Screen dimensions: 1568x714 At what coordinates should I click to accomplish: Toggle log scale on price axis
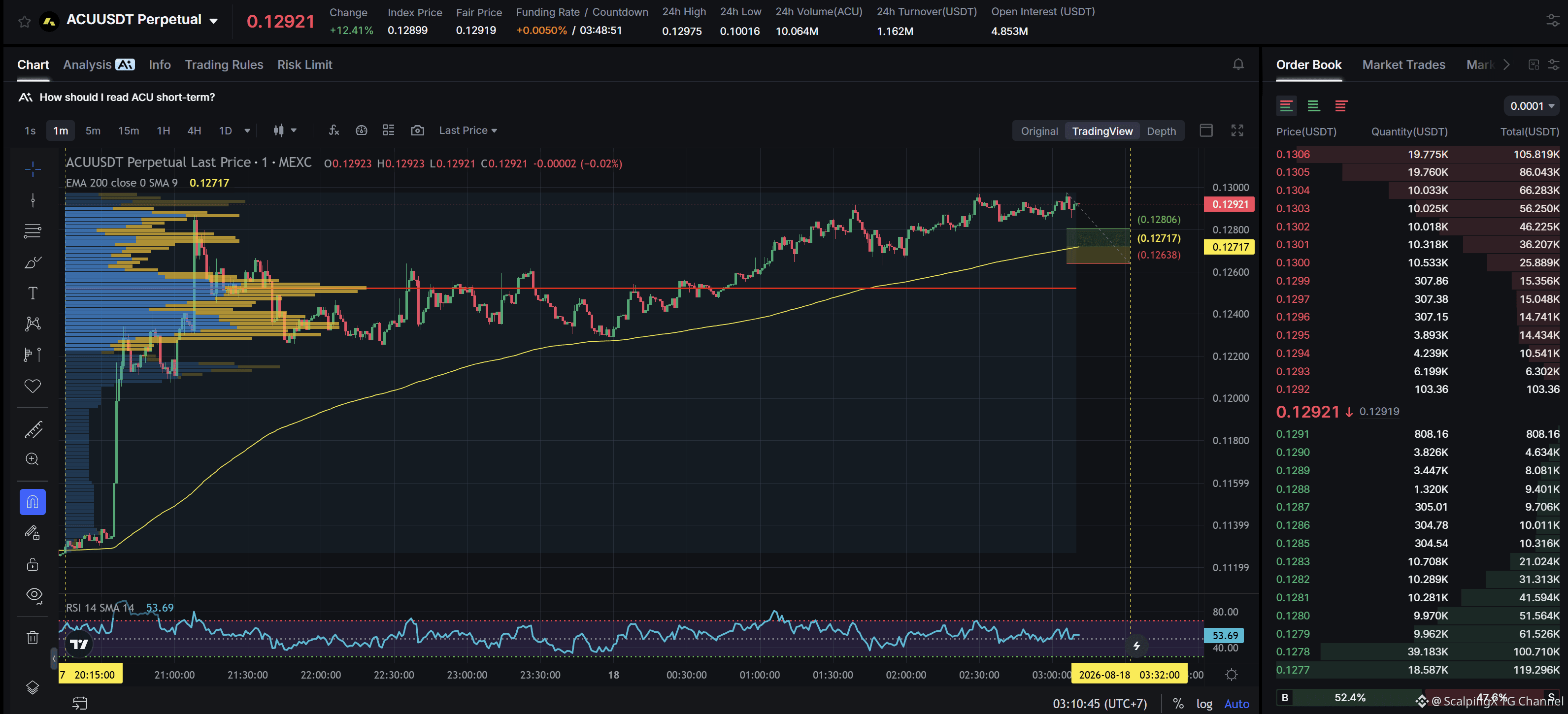[x=1204, y=704]
